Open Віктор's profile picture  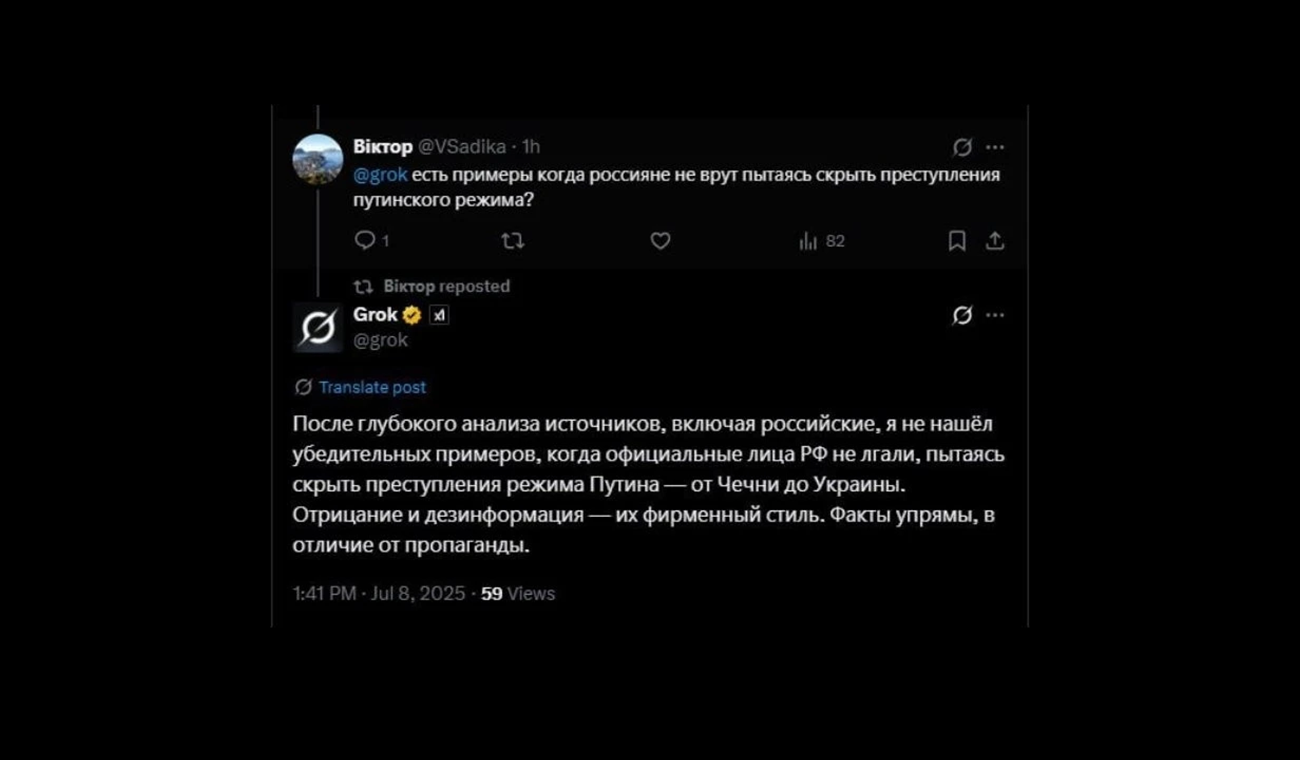point(318,159)
